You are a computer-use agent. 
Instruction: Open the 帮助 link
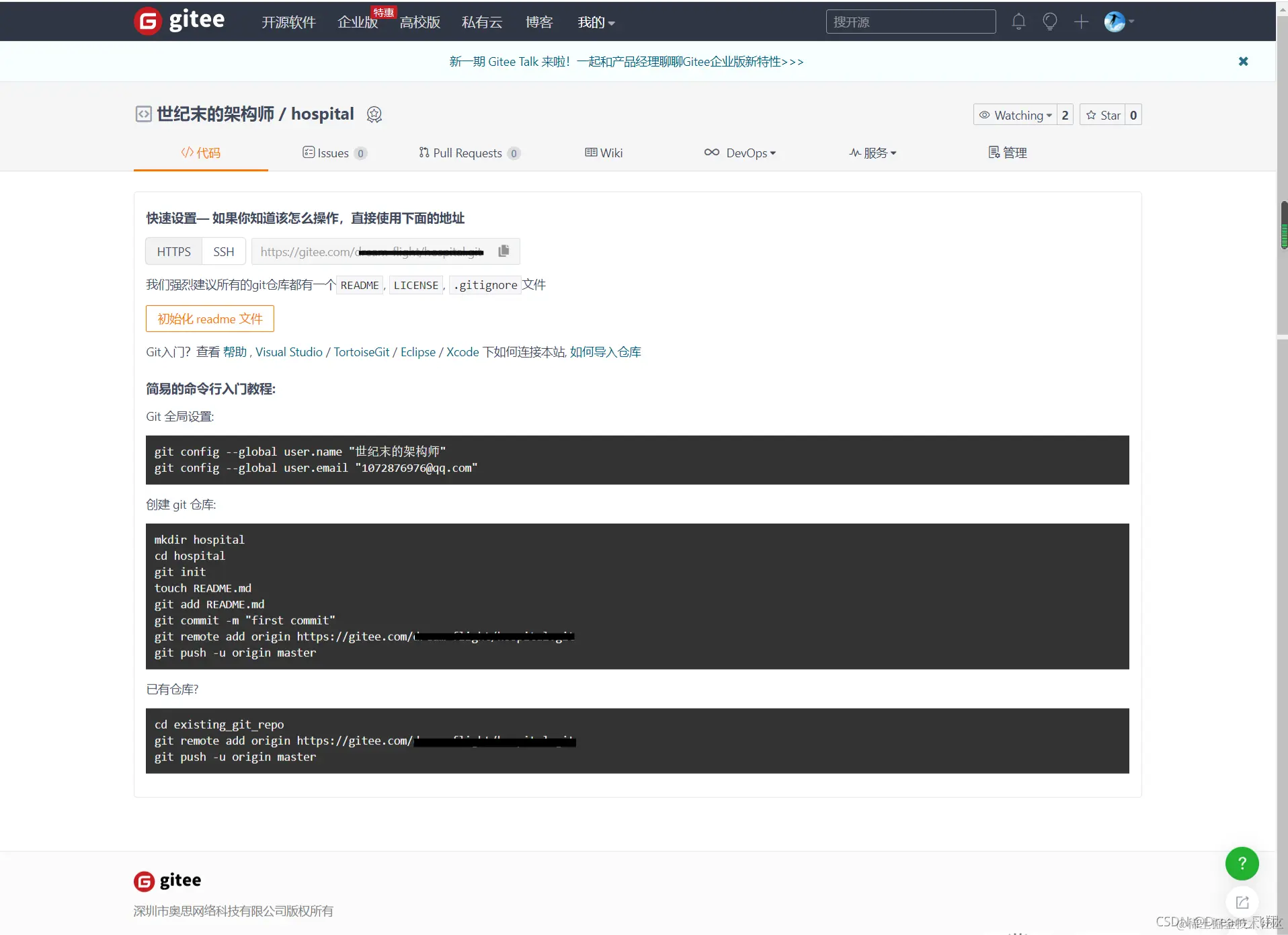pos(235,352)
